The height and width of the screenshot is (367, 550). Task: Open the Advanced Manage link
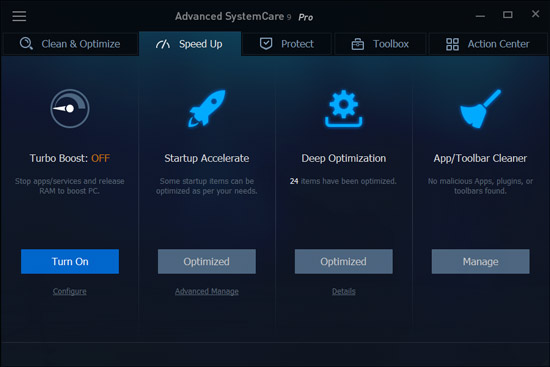pos(207,291)
